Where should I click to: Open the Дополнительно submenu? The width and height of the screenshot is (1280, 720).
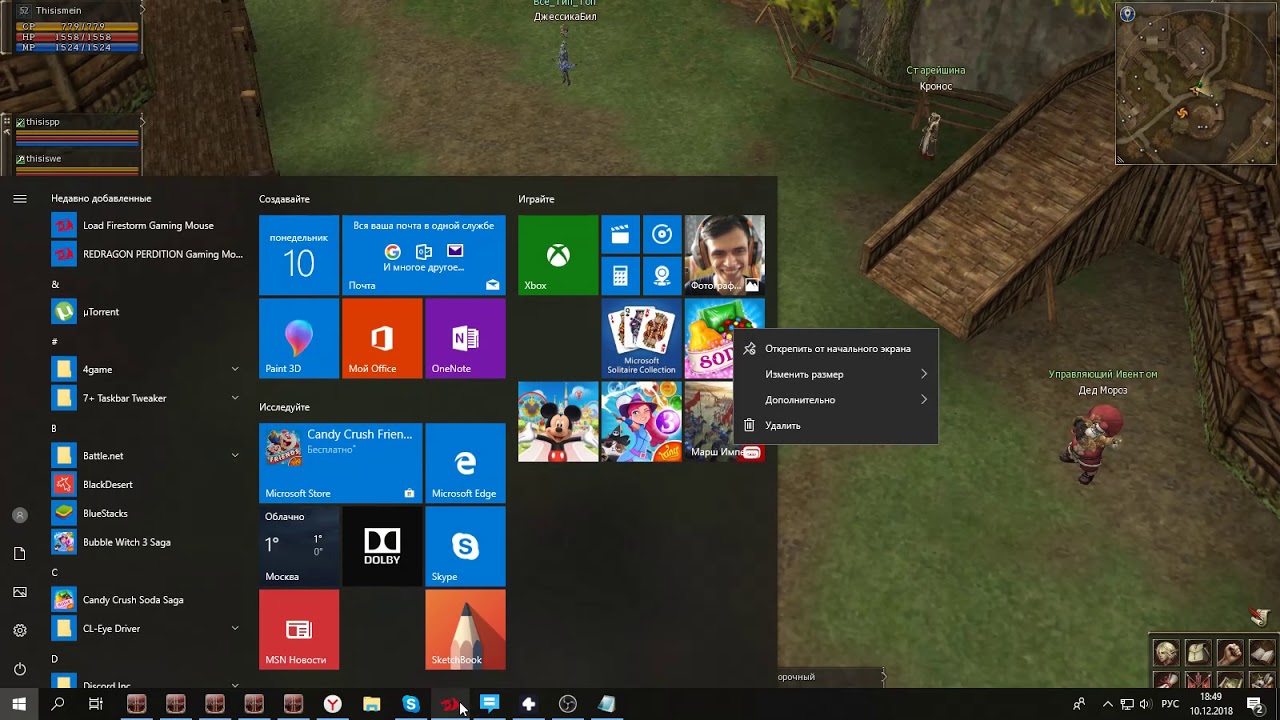(x=836, y=400)
